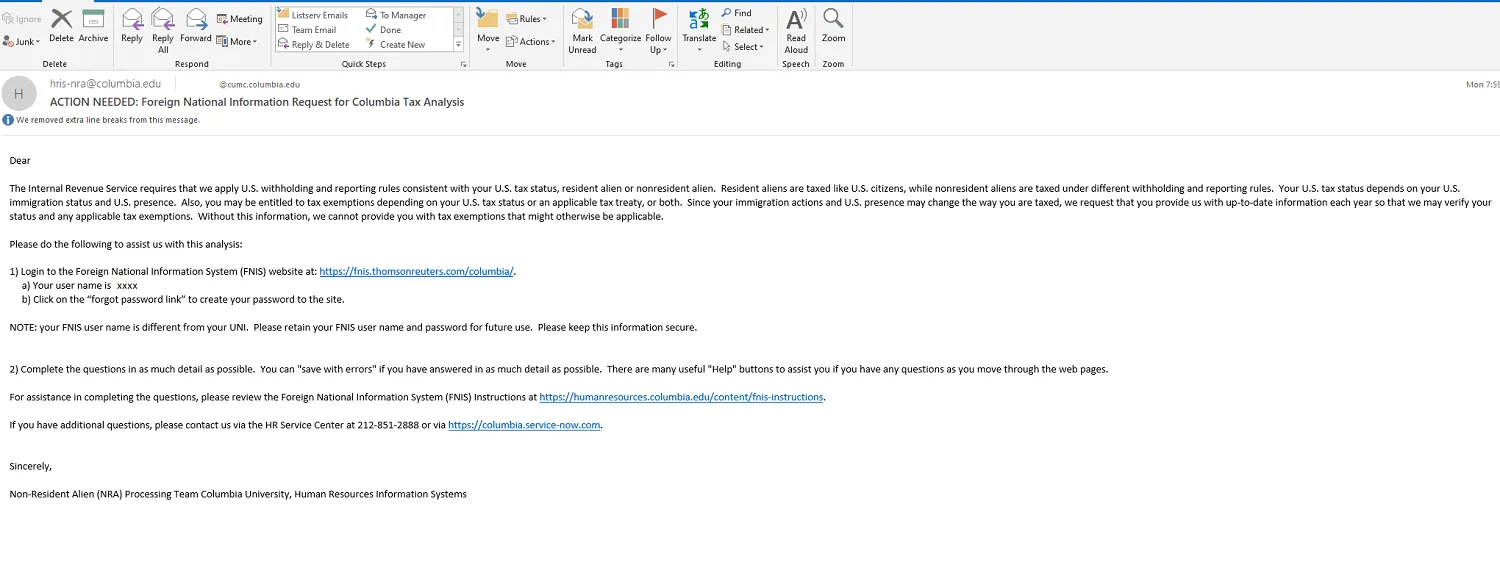Create New quick step
This screenshot has height=565, width=1500.
click(x=395, y=45)
